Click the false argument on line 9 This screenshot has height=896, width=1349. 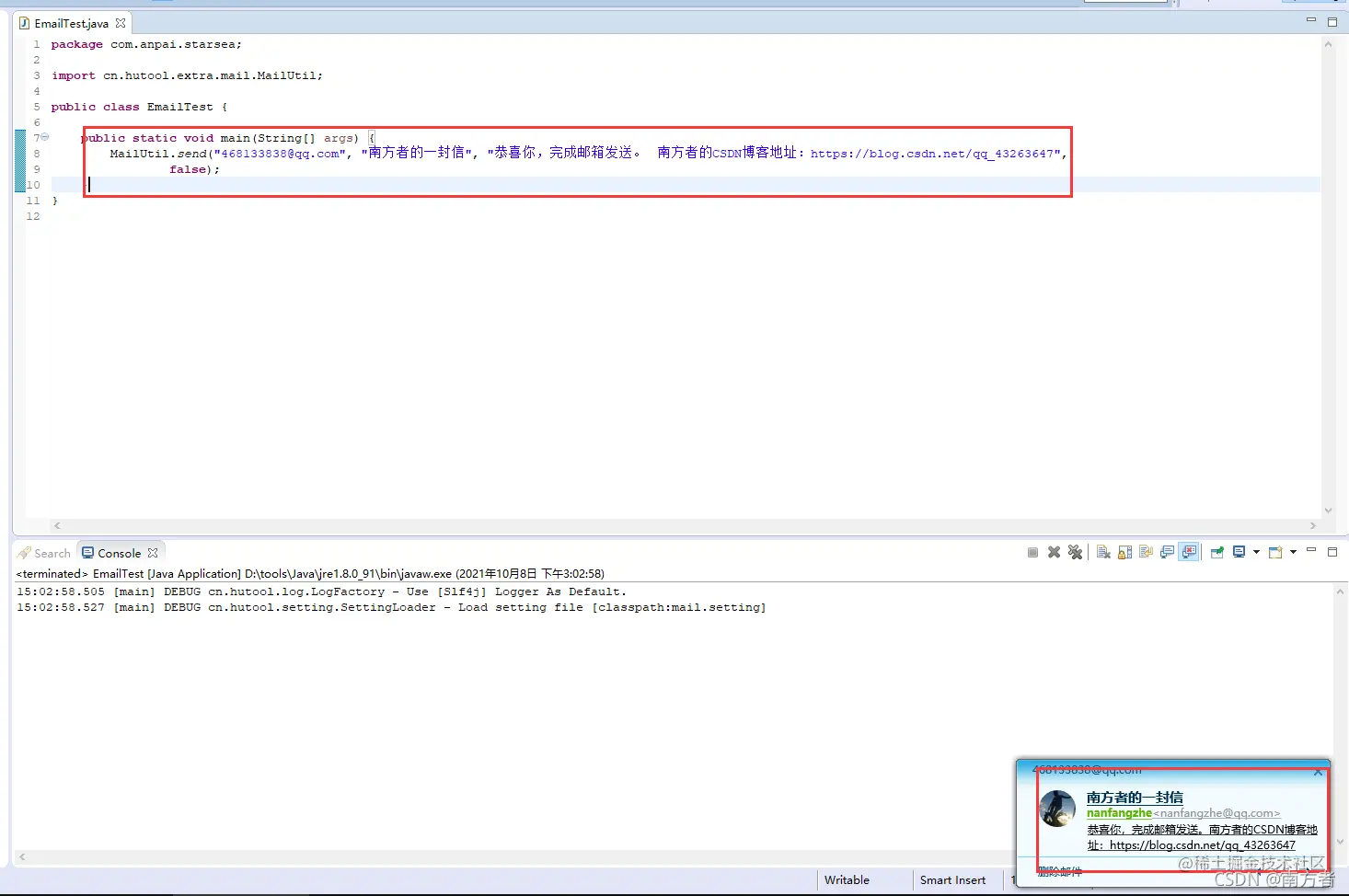pos(188,169)
